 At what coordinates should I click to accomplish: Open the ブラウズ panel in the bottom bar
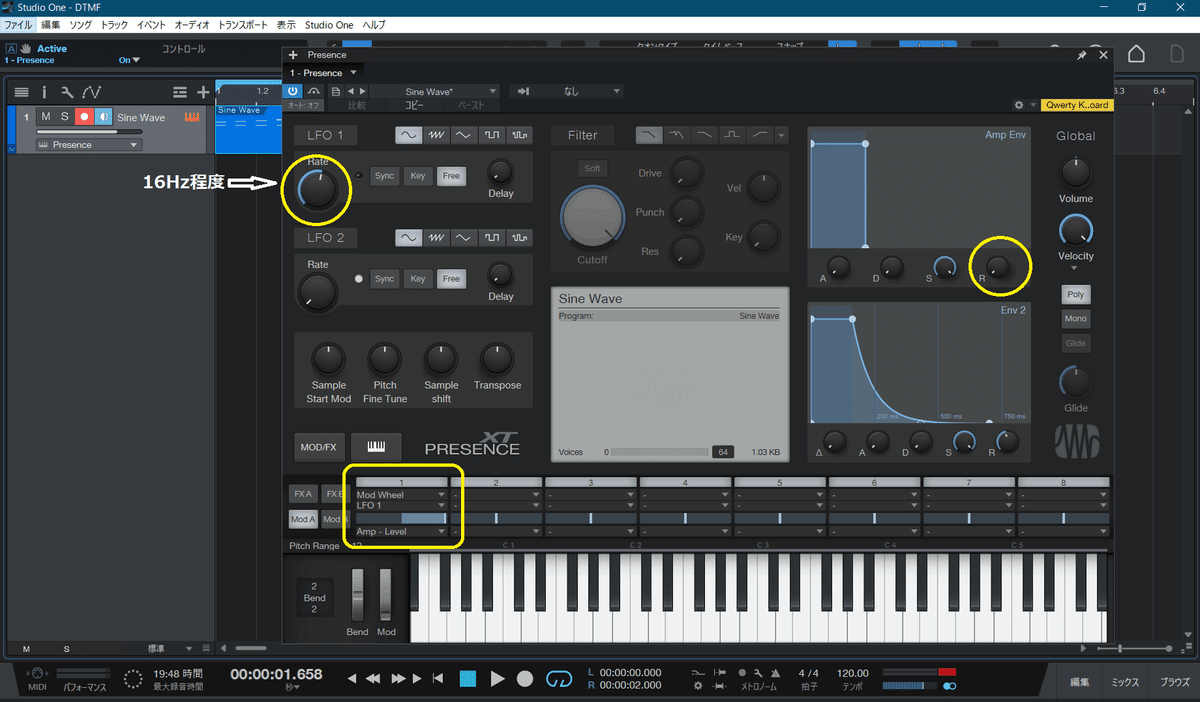pos(1175,682)
